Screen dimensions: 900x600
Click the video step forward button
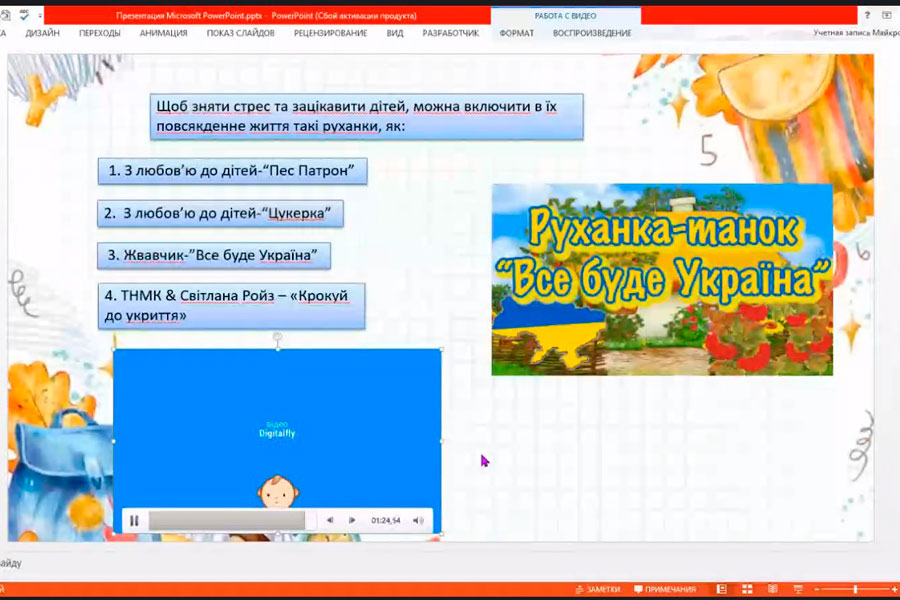click(x=352, y=521)
